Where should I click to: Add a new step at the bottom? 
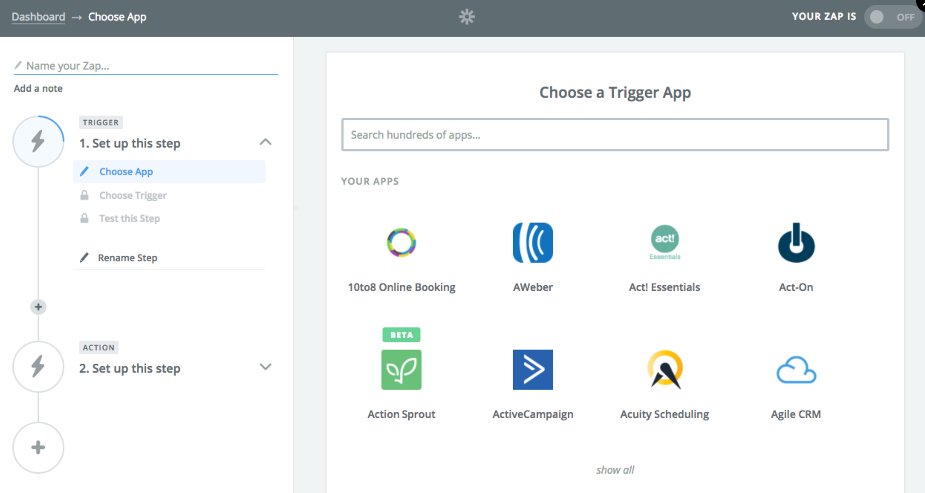tap(38, 448)
